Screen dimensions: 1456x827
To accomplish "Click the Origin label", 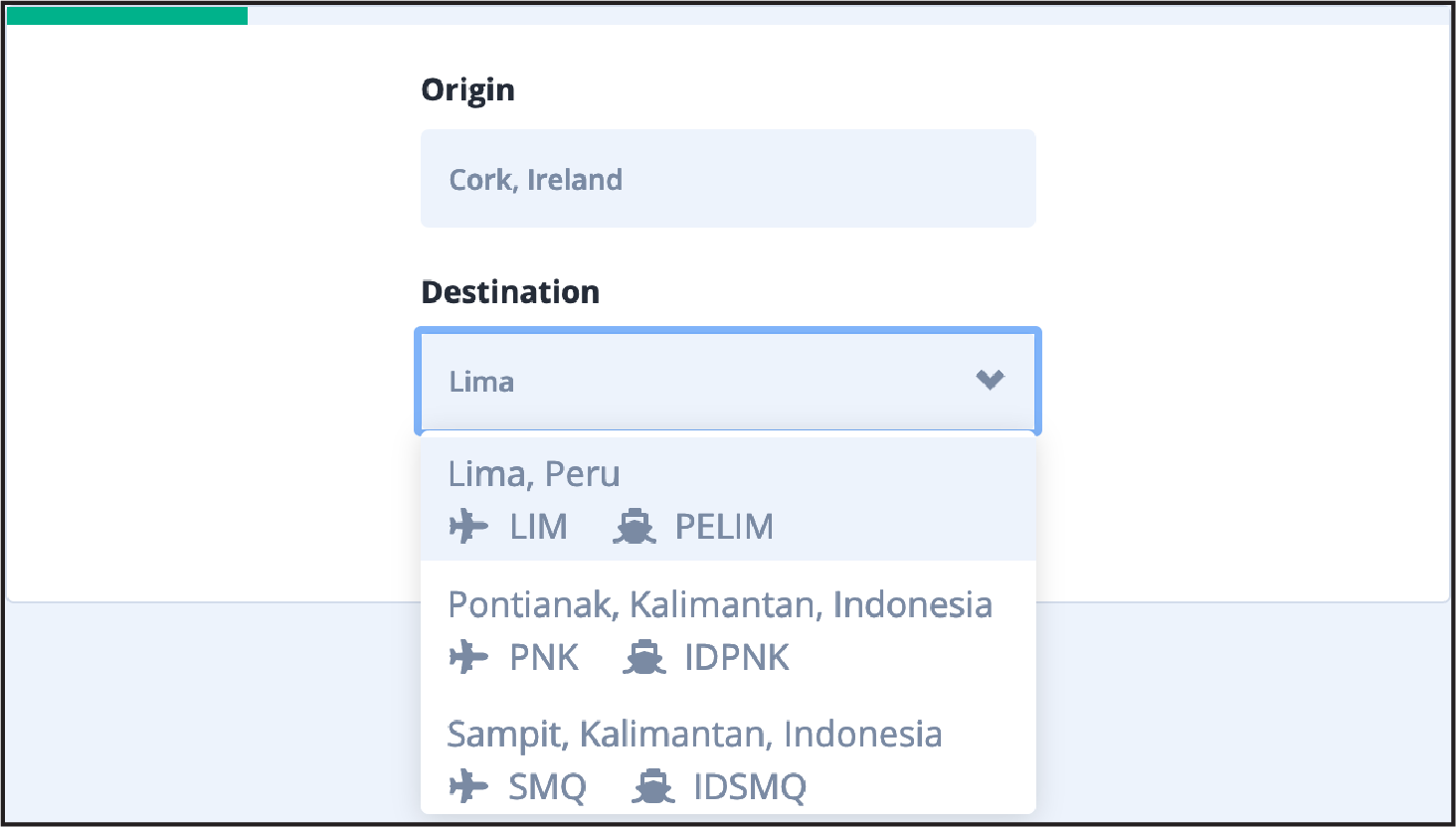I will point(468,89).
